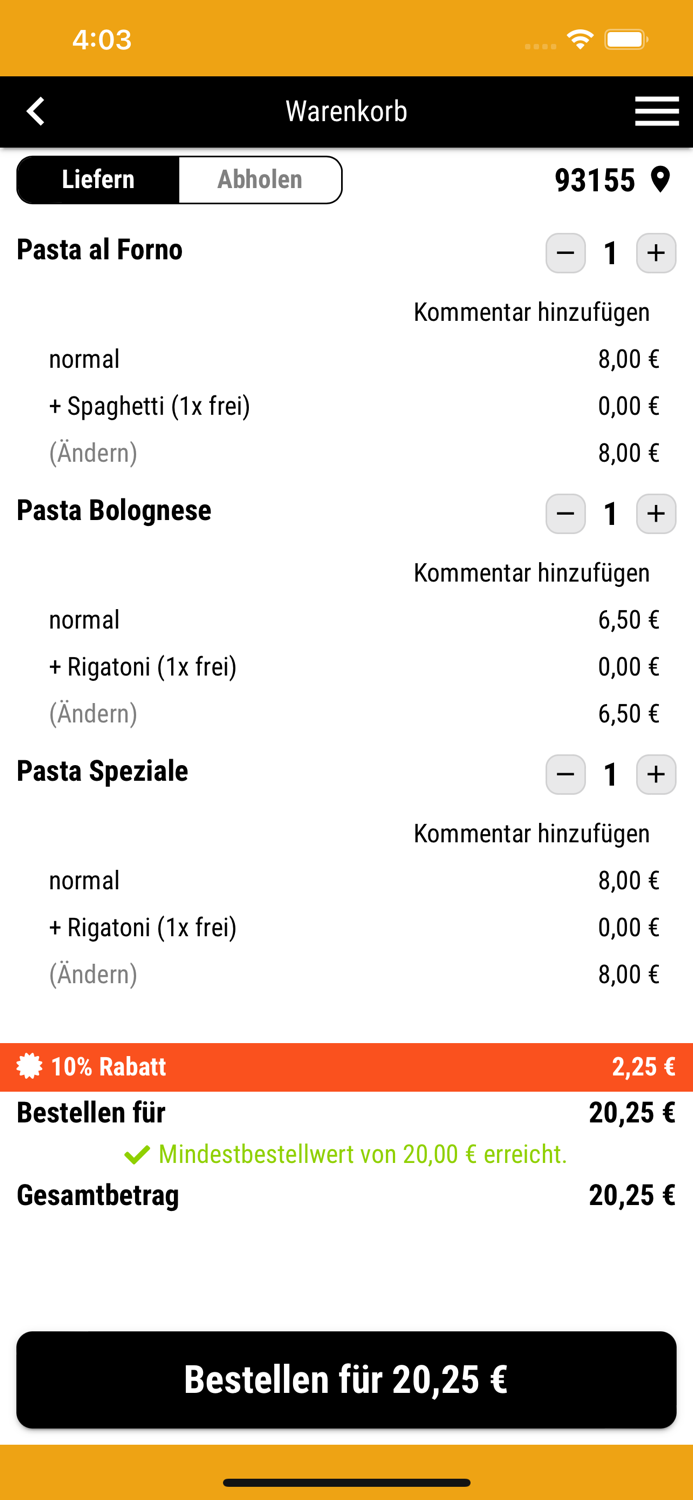Viewport: 693px width, 1500px height.
Task: Increase Pasta Speziale quantity with plus icon
Action: [x=655, y=774]
